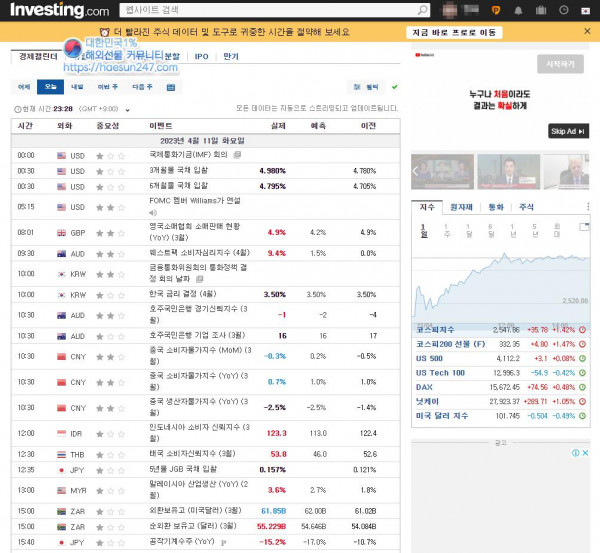Image resolution: width=600 pixels, height=553 pixels.
Task: Open the calendar date picker icon
Action: coord(171,87)
